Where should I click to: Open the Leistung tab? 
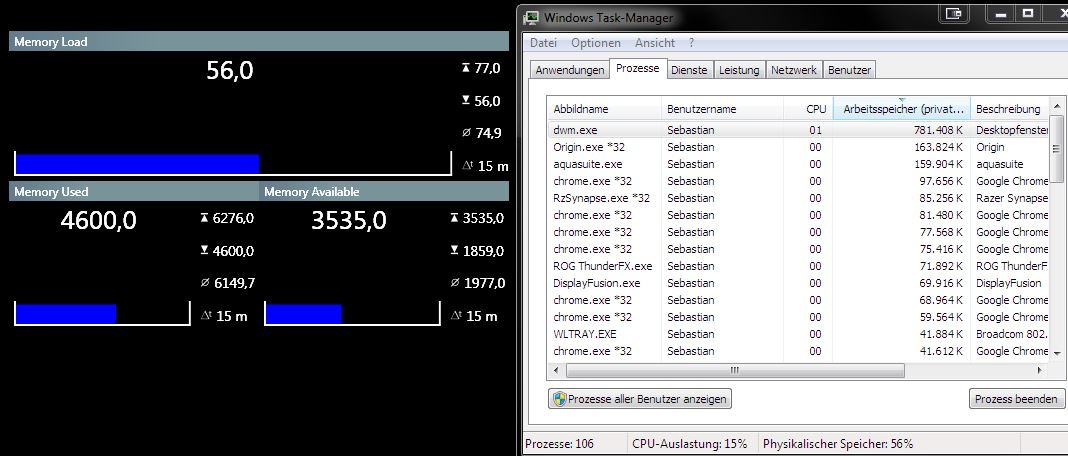739,70
